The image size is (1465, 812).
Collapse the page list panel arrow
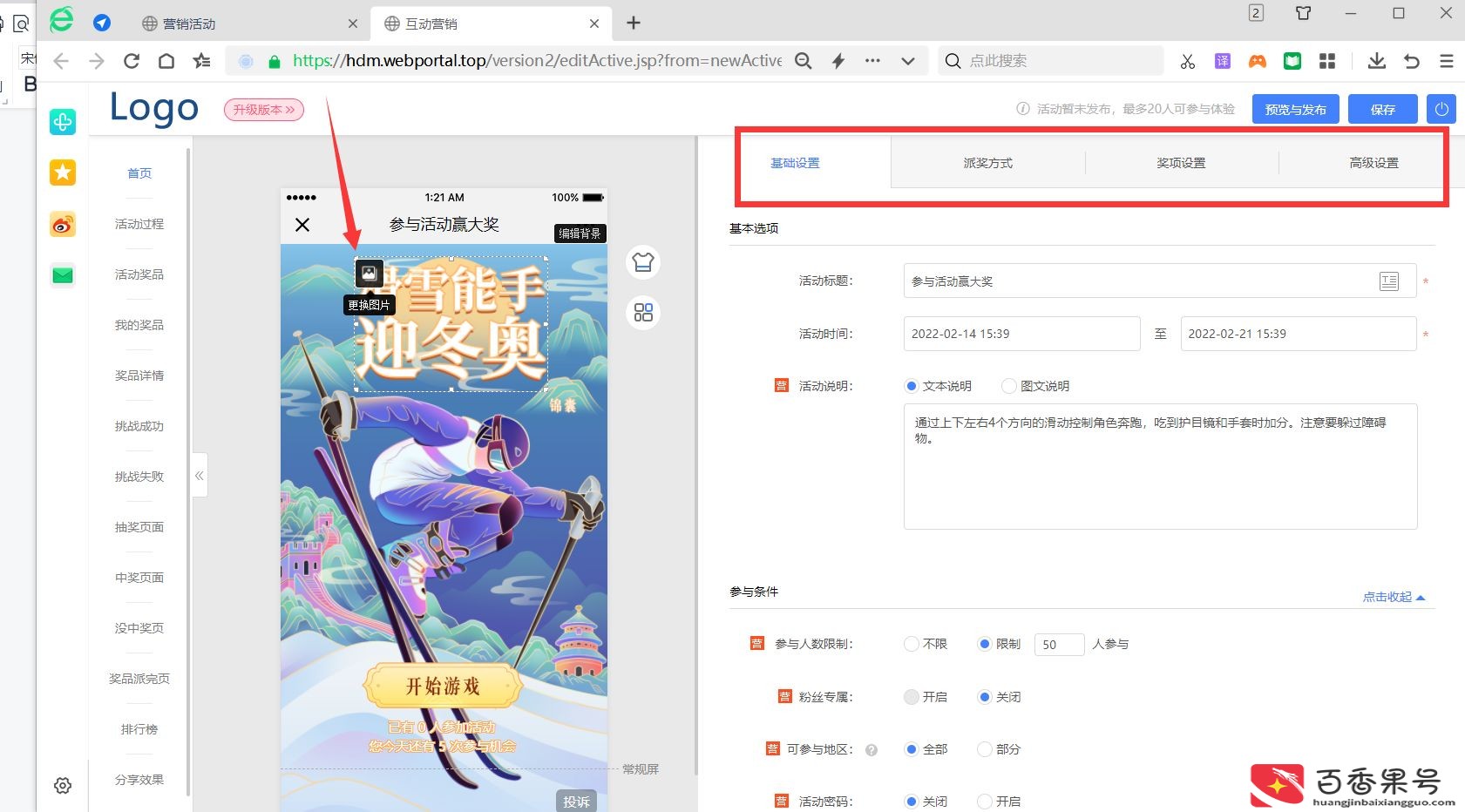200,476
